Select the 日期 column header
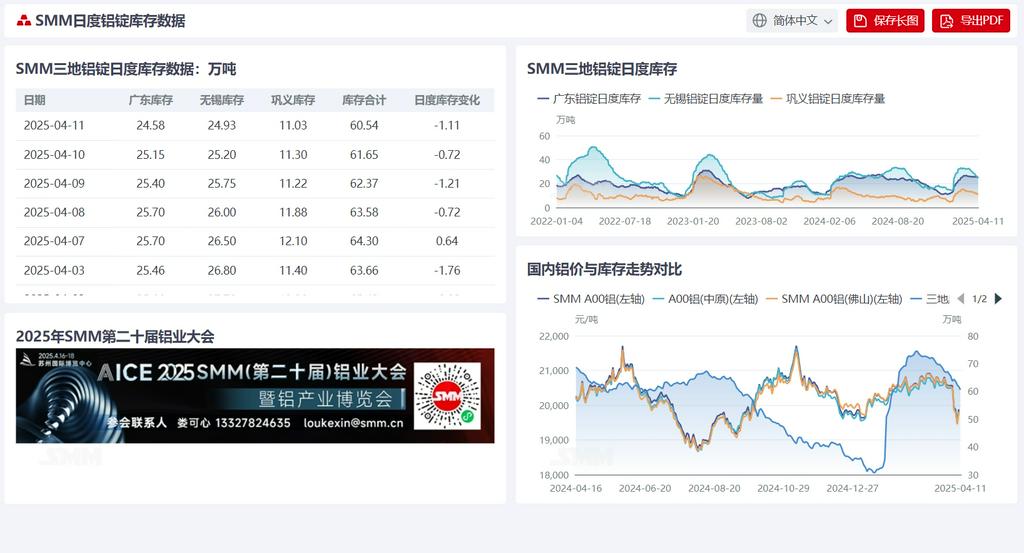 (x=35, y=100)
